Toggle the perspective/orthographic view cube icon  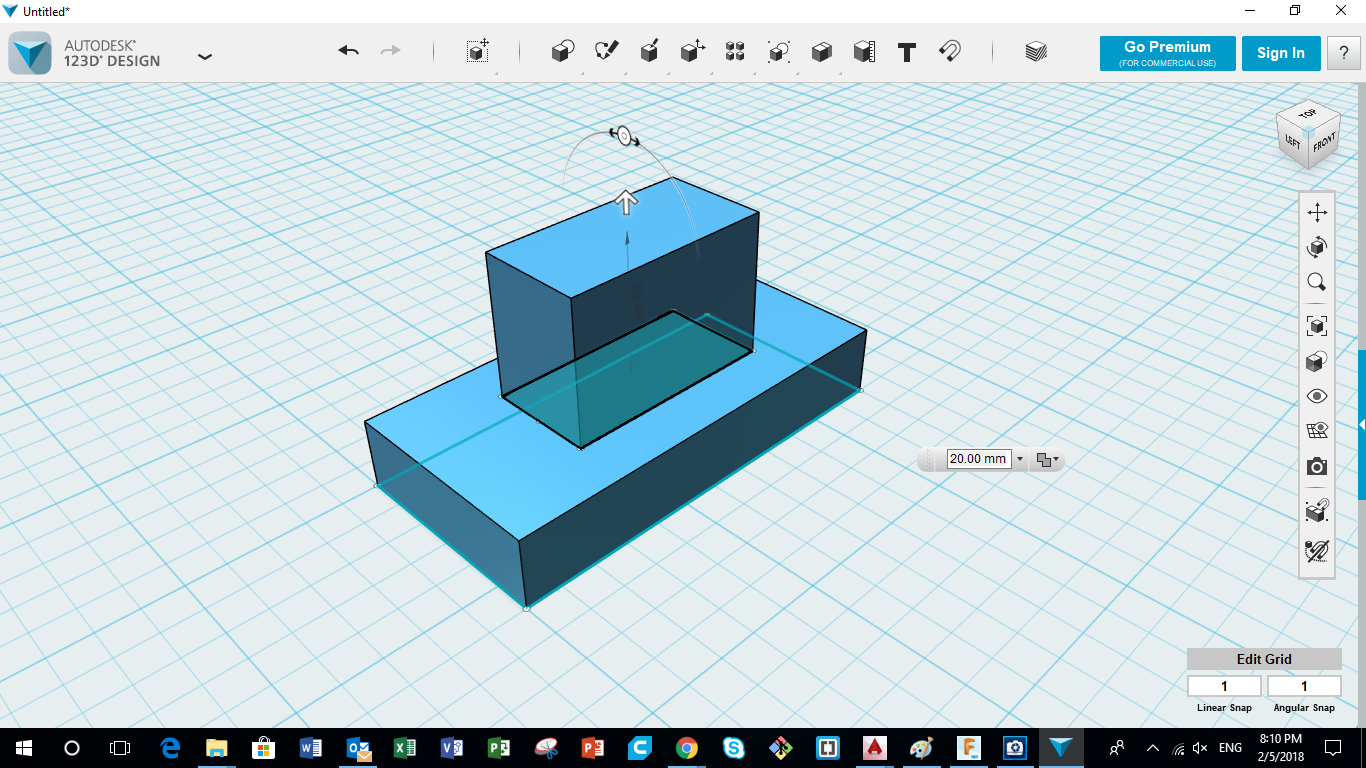(1317, 361)
